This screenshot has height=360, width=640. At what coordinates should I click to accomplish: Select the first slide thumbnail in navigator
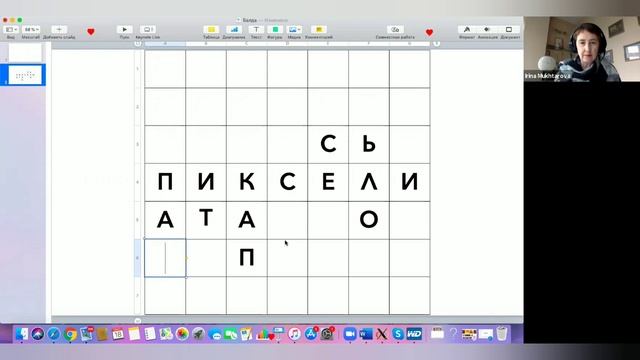25,53
